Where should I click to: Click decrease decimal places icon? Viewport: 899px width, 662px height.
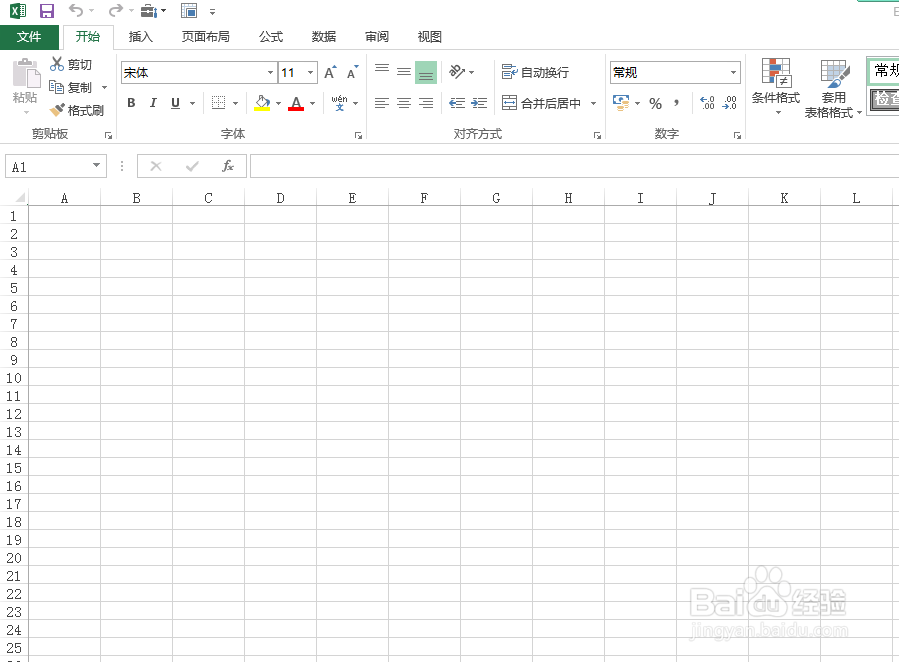[x=730, y=103]
